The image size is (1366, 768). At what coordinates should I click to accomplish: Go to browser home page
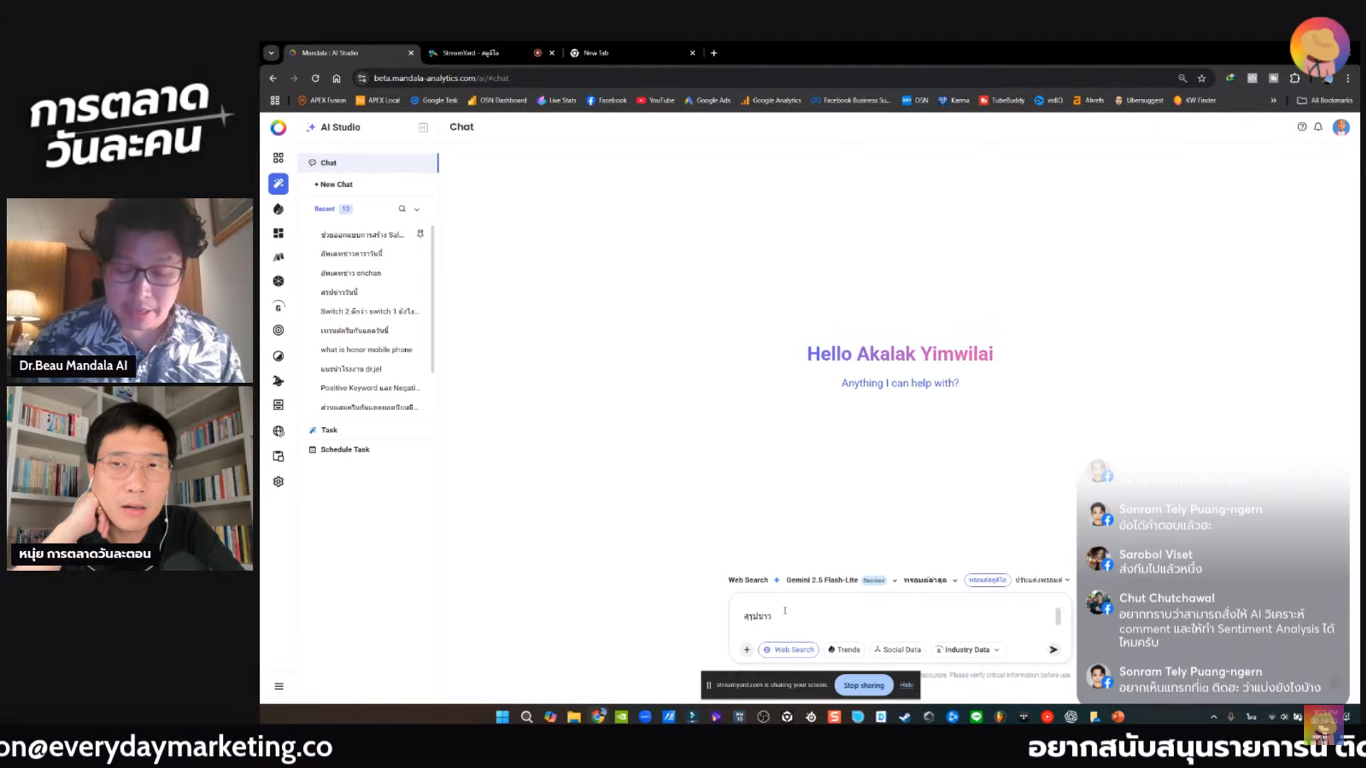tap(336, 78)
